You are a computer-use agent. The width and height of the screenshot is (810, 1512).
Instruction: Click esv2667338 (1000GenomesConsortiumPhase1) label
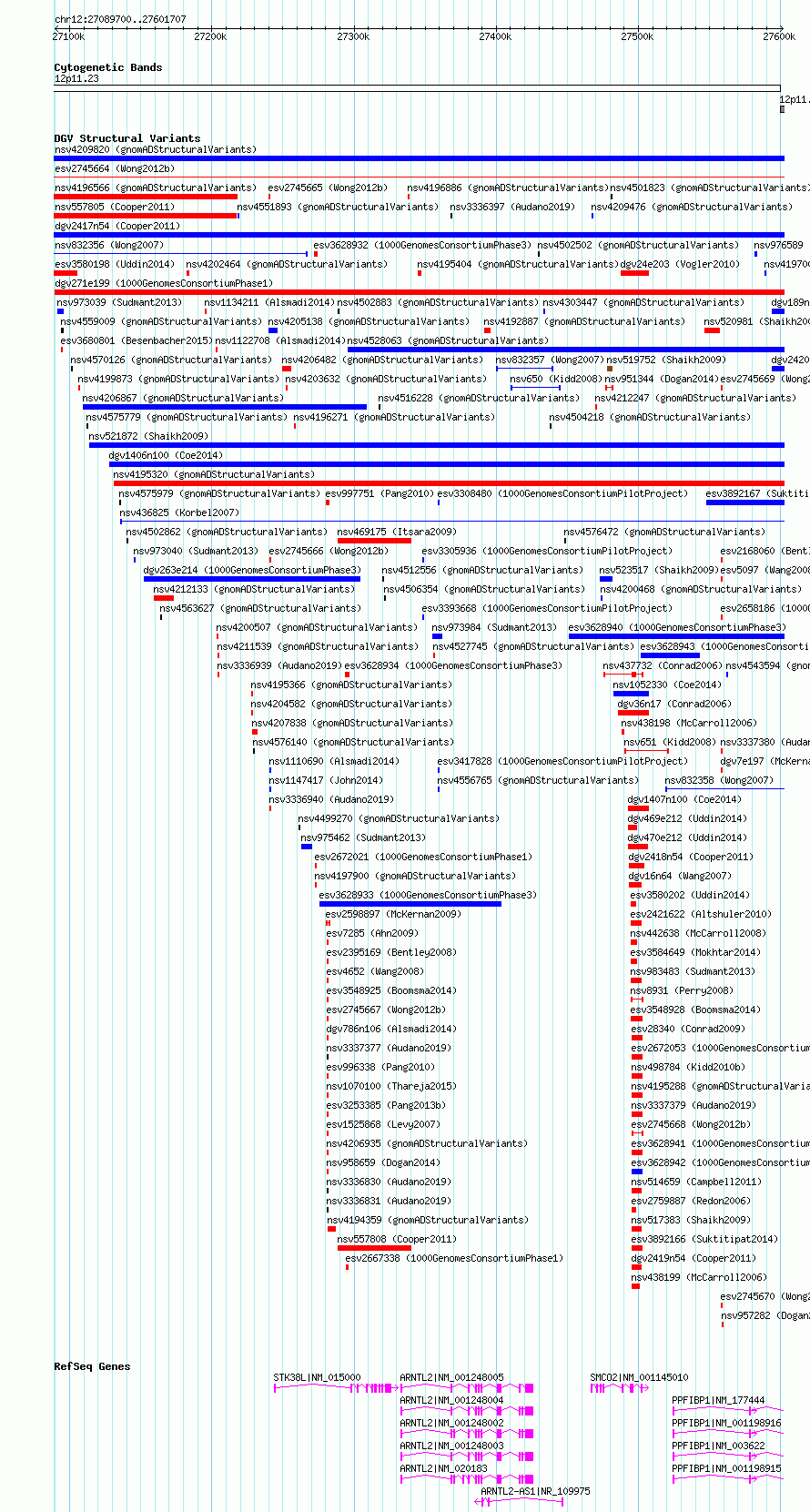454,1258
